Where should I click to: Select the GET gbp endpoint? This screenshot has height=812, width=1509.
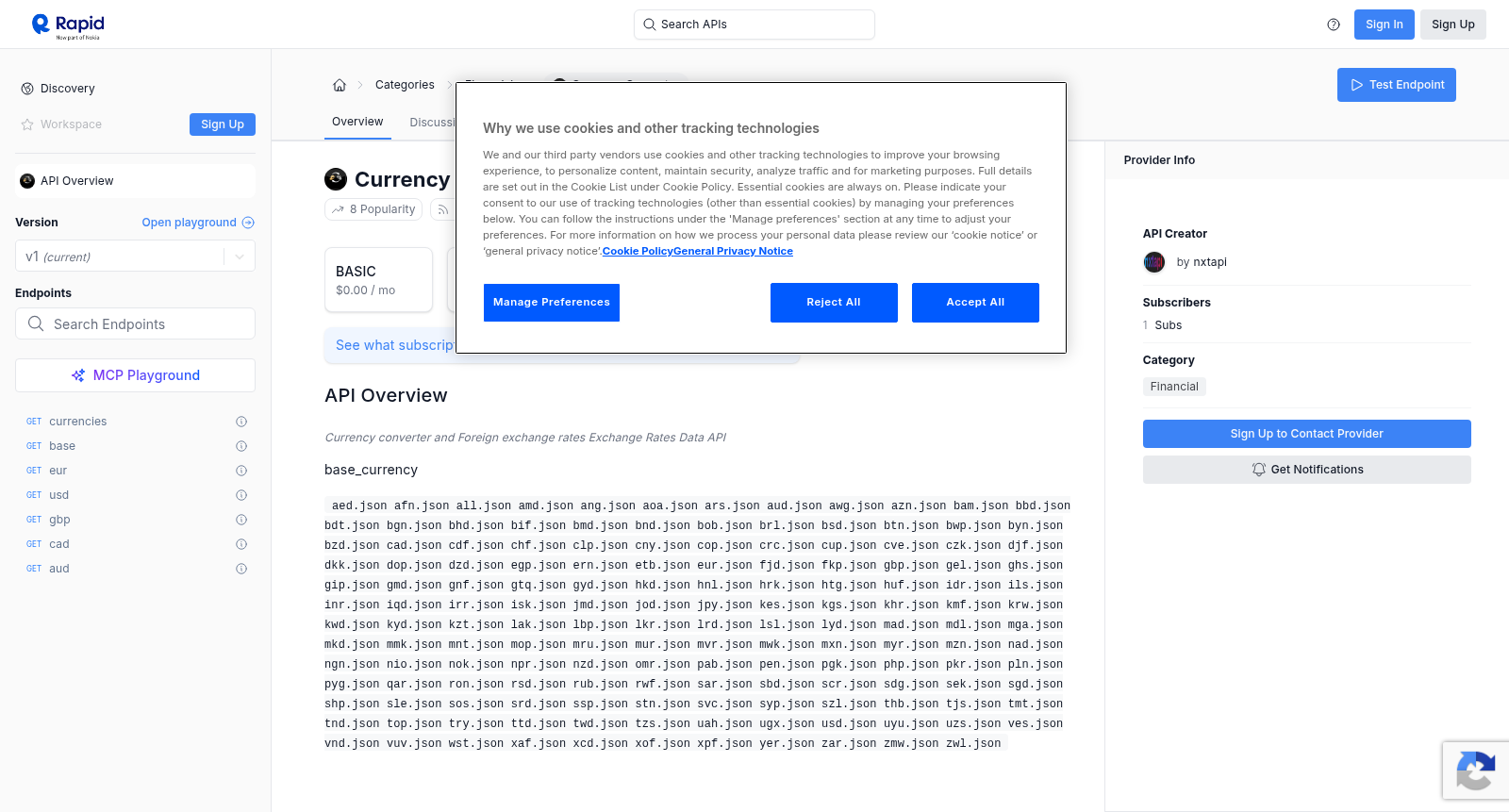[x=59, y=520]
